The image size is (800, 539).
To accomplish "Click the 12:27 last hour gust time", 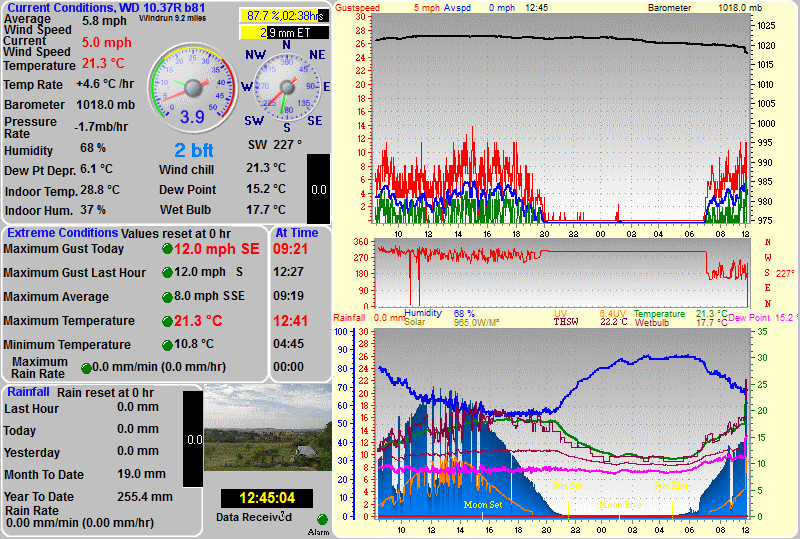I will [x=288, y=272].
